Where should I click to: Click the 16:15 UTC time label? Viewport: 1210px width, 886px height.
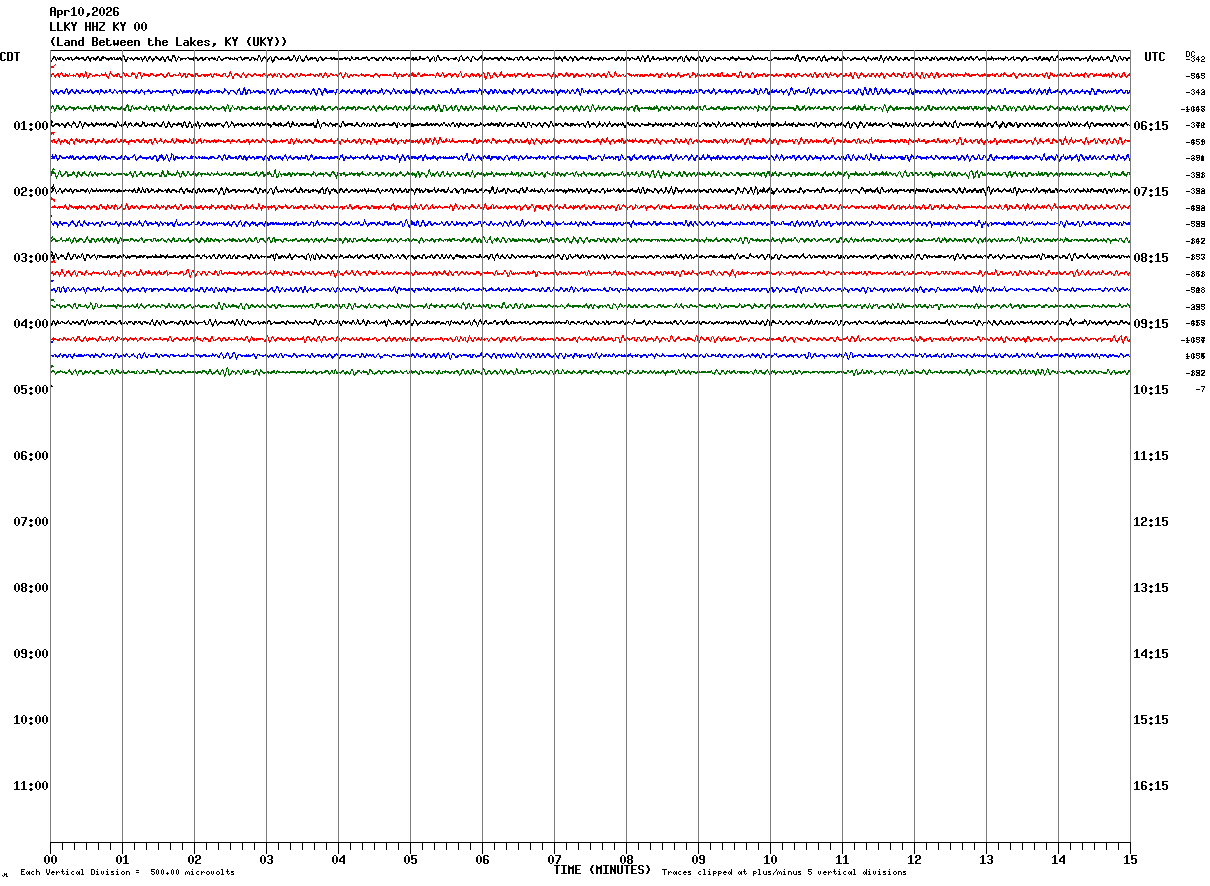pyautogui.click(x=1151, y=786)
